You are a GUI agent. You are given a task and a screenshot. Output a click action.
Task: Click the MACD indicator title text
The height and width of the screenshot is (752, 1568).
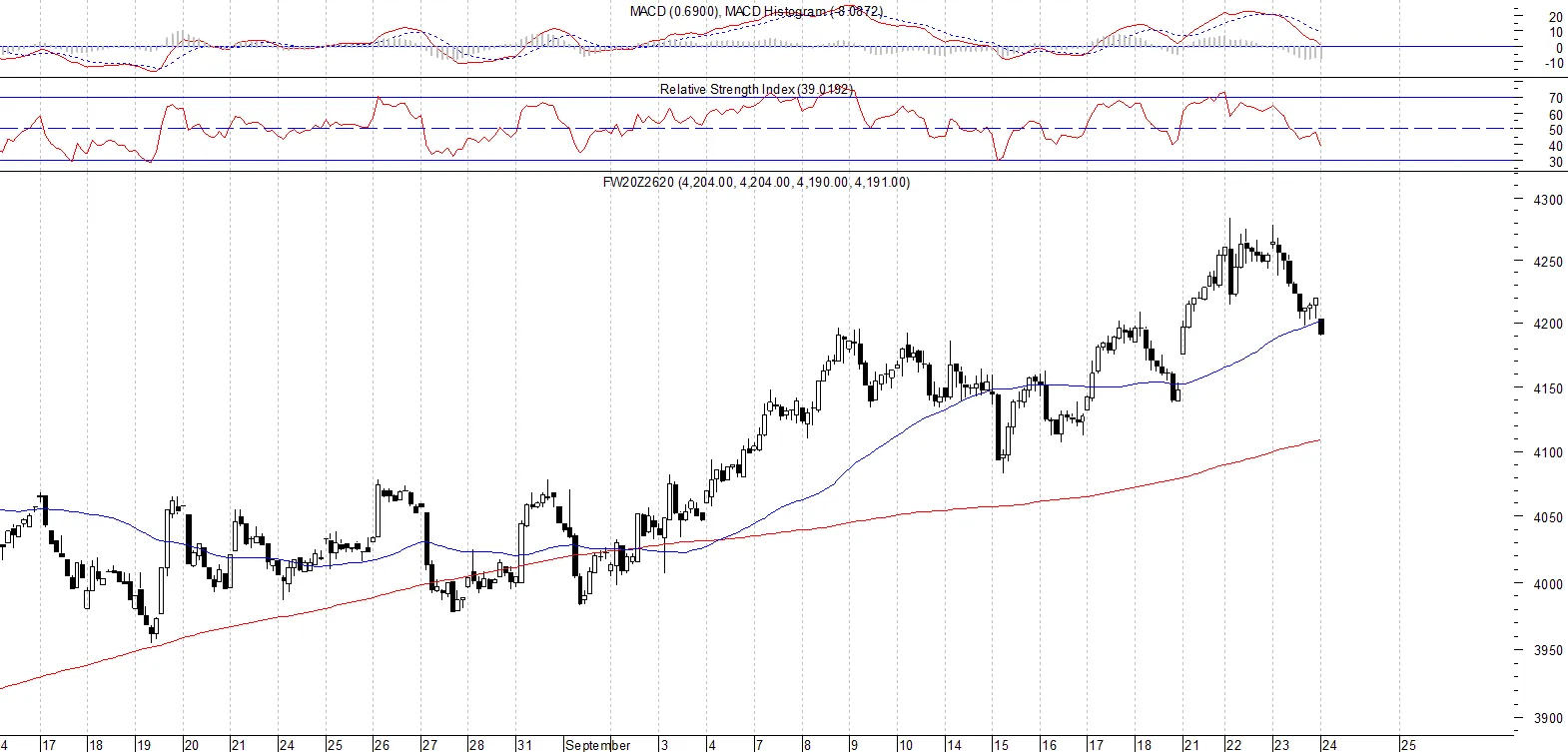click(757, 11)
